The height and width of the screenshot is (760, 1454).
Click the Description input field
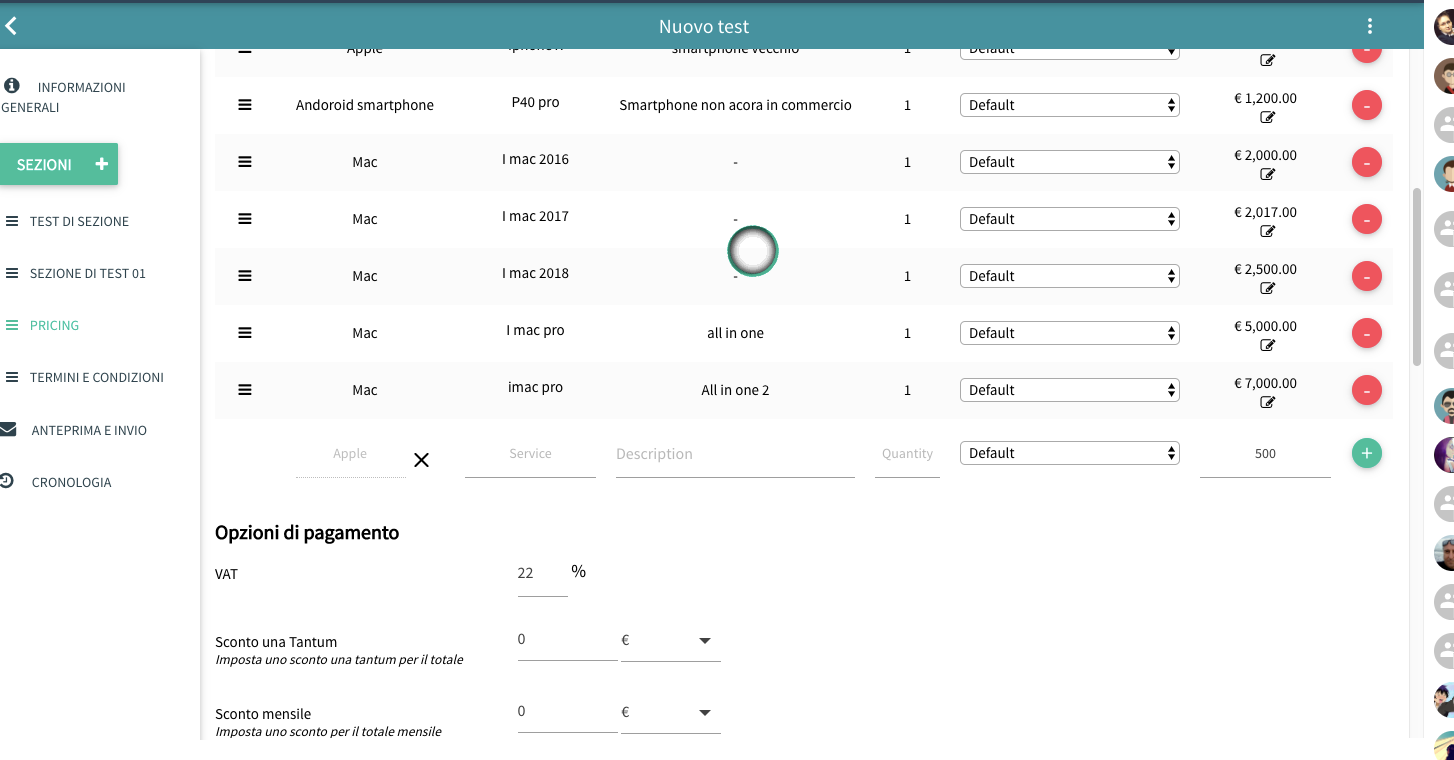click(x=734, y=454)
